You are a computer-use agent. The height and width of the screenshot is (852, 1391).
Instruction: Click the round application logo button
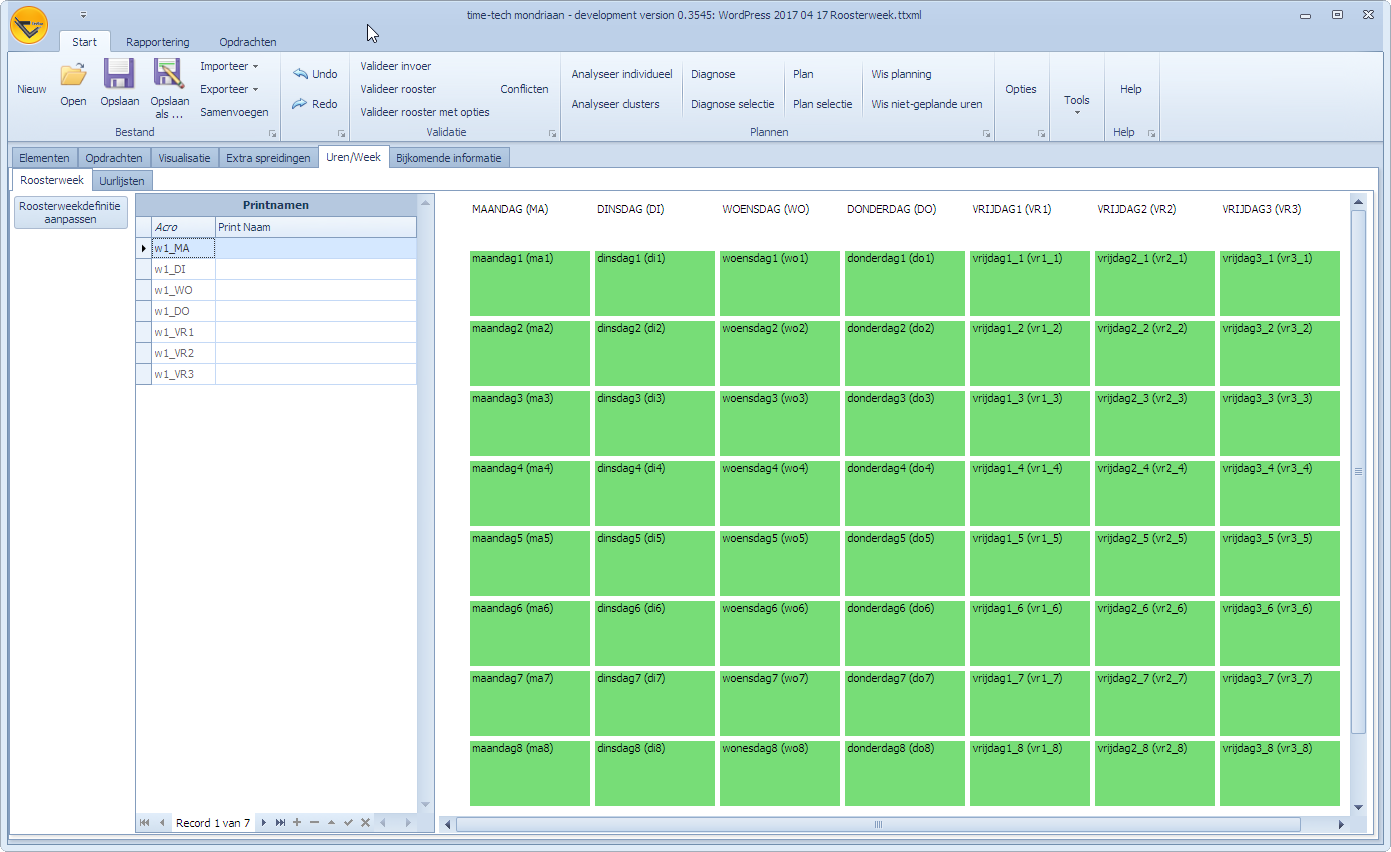(x=29, y=25)
